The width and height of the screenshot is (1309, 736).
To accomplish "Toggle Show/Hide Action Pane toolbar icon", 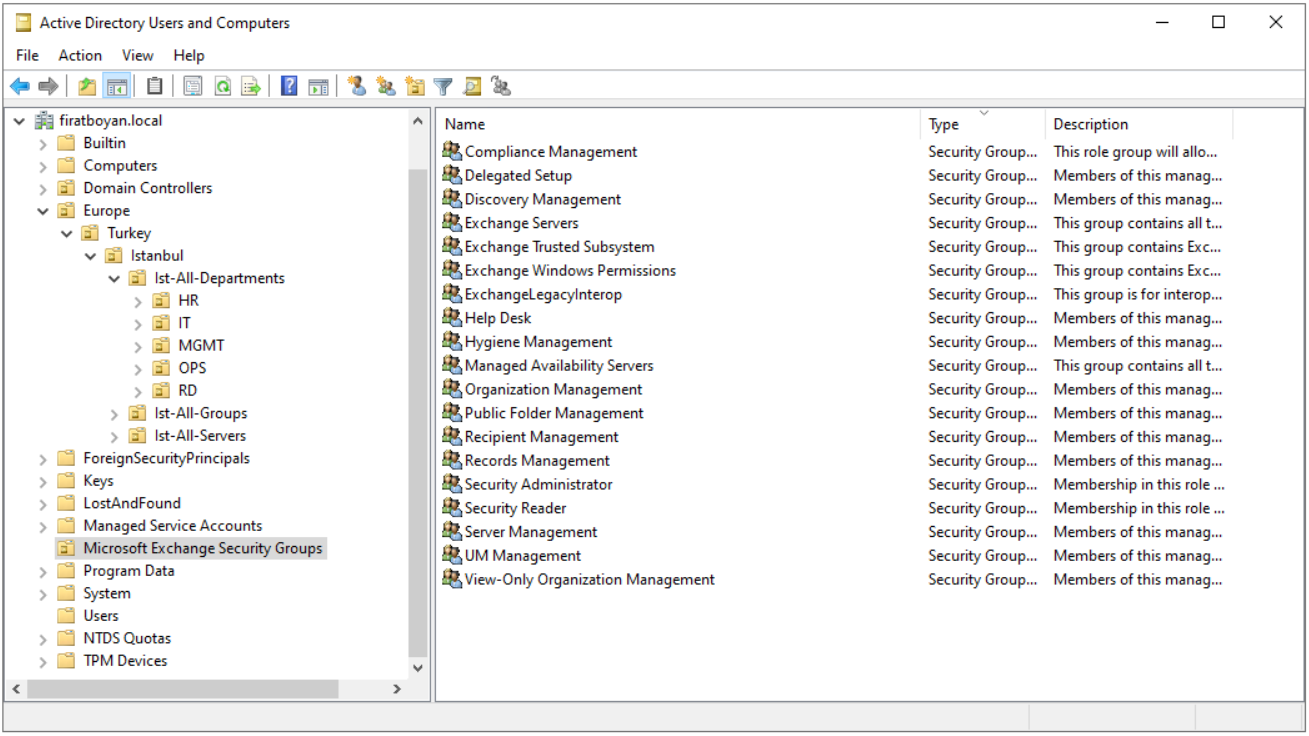I will tap(318, 87).
